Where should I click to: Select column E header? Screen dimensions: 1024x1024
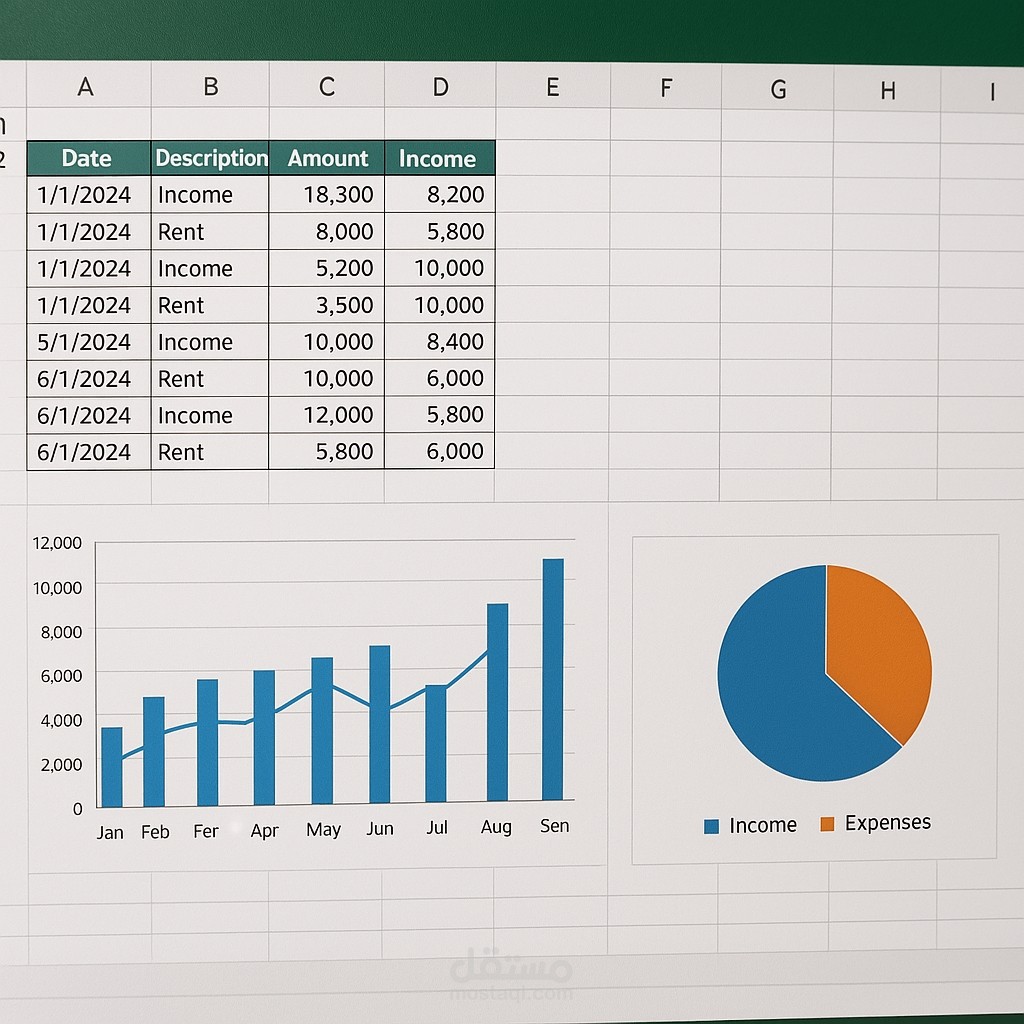click(553, 86)
